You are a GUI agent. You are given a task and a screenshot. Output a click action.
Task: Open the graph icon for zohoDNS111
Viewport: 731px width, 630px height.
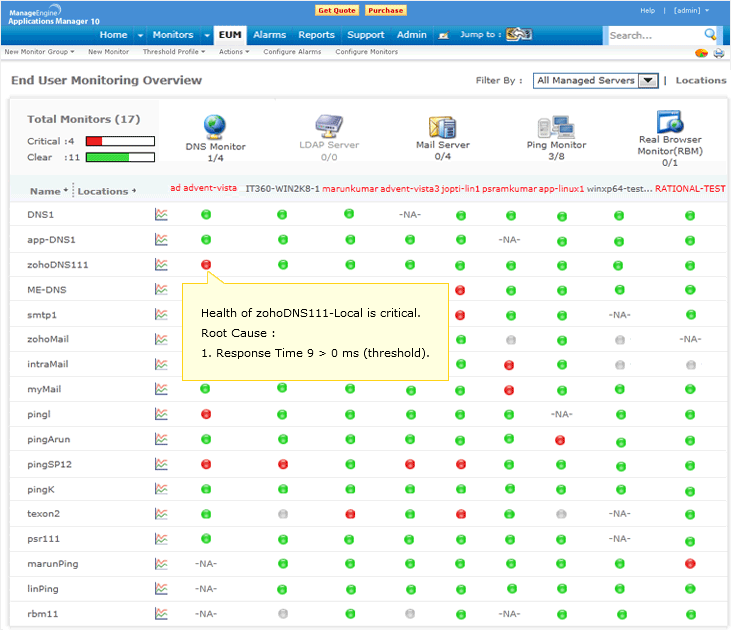(x=161, y=264)
